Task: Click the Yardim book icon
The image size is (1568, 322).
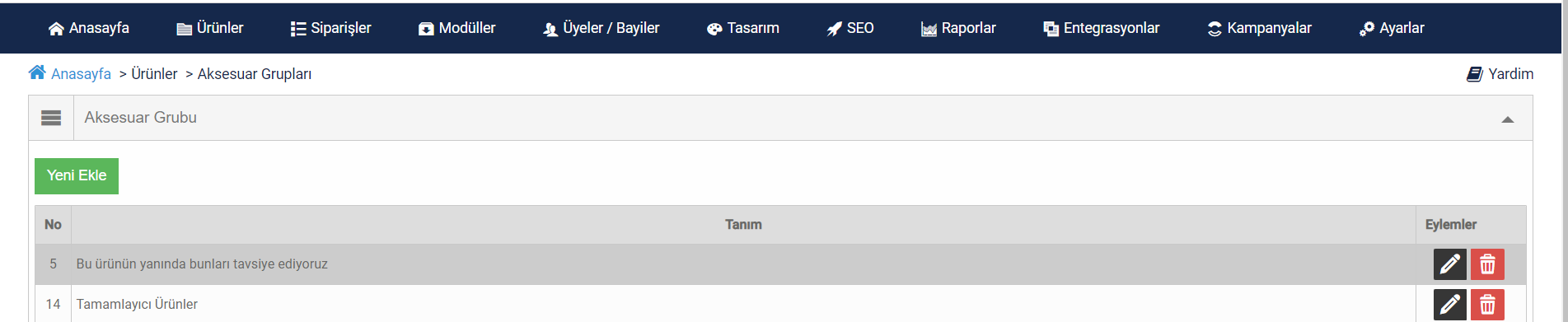Action: [1475, 74]
